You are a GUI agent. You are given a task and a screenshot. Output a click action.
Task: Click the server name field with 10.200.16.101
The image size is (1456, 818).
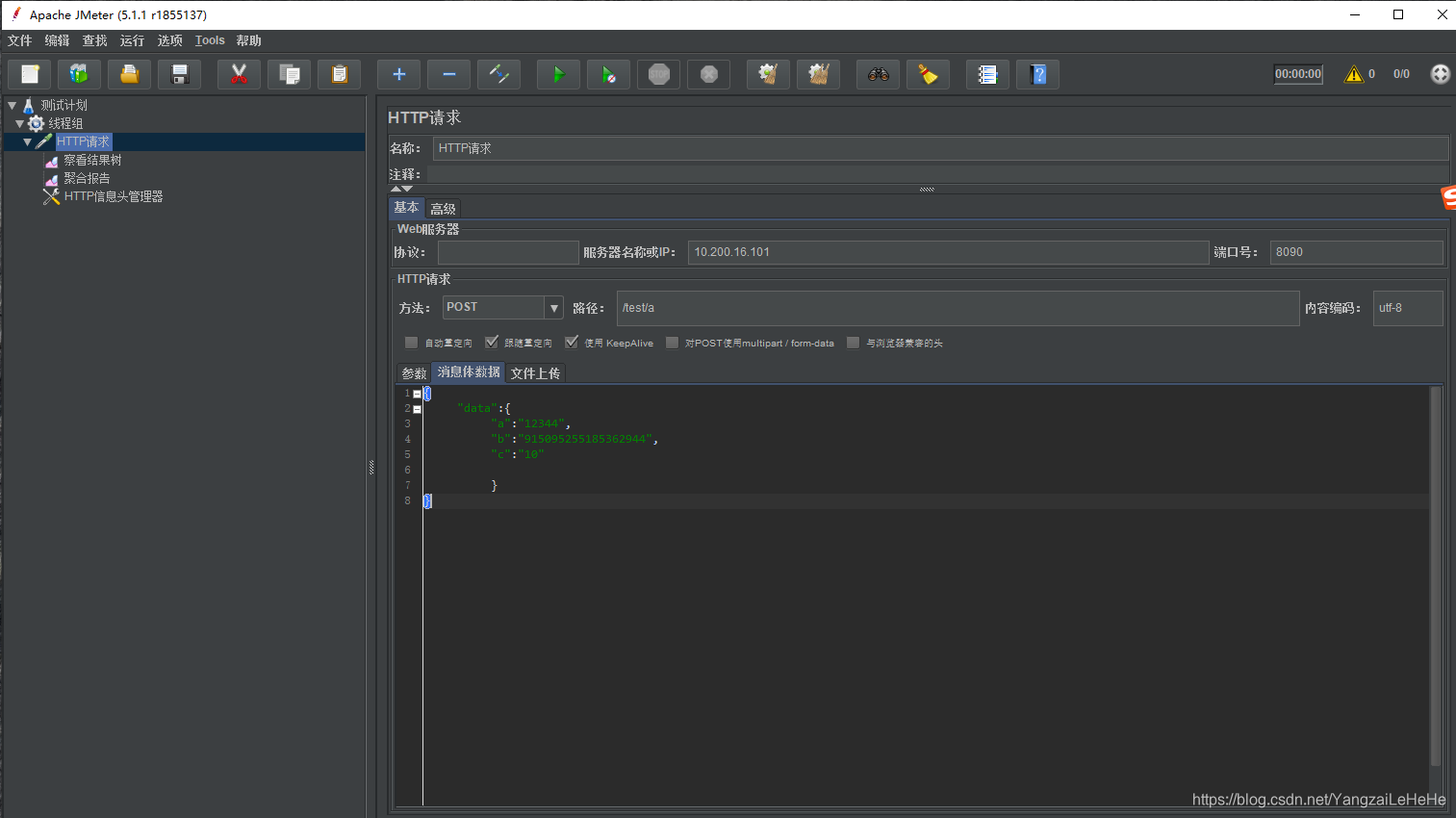click(948, 252)
